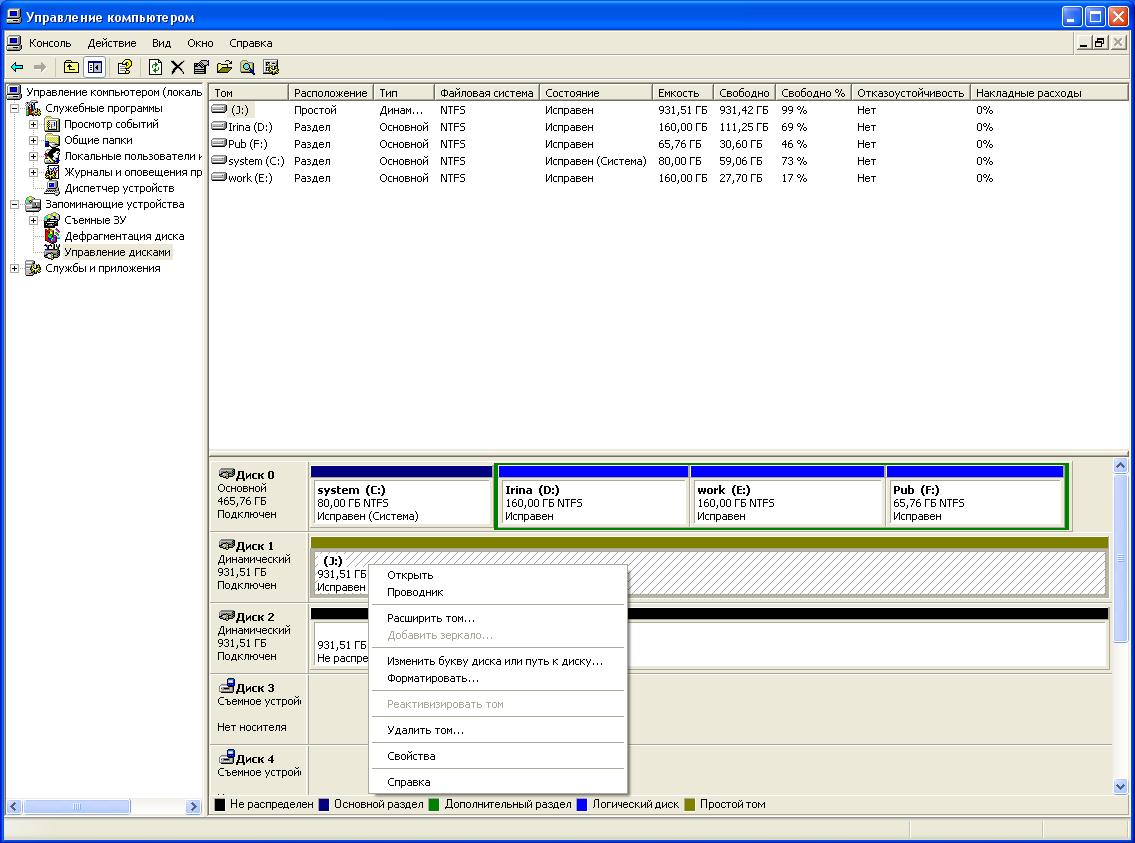Expand the Съемные ЗУ node
Image resolution: width=1135 pixels, height=843 pixels.
[33, 220]
